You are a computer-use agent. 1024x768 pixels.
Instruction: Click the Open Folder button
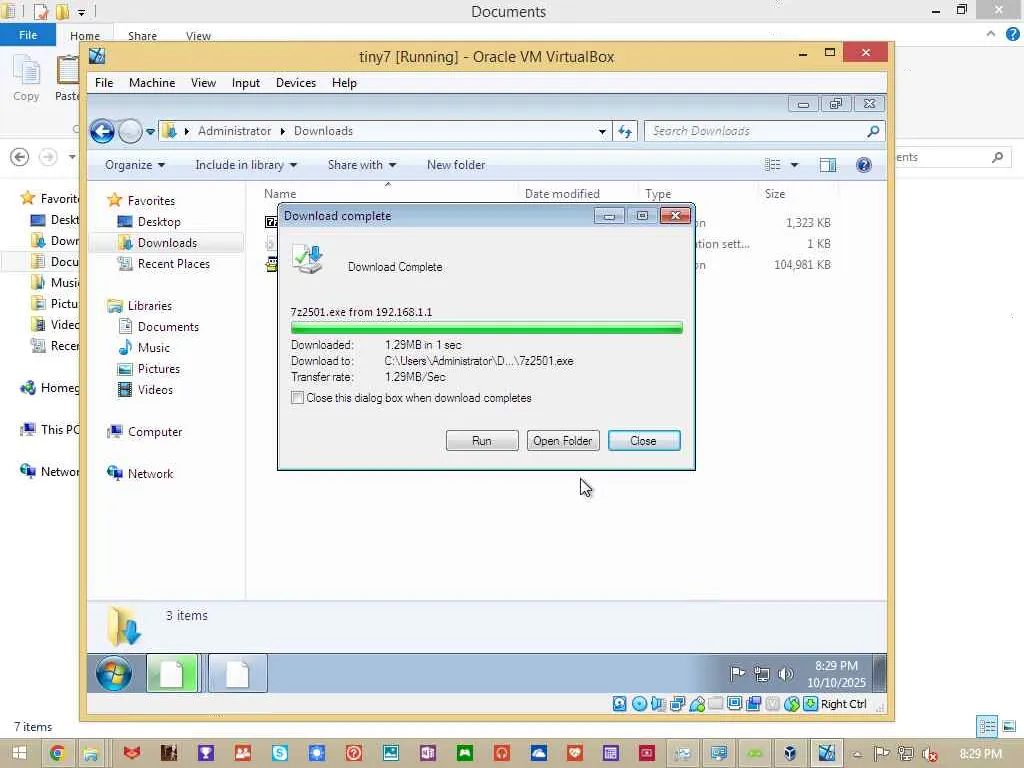tap(563, 441)
